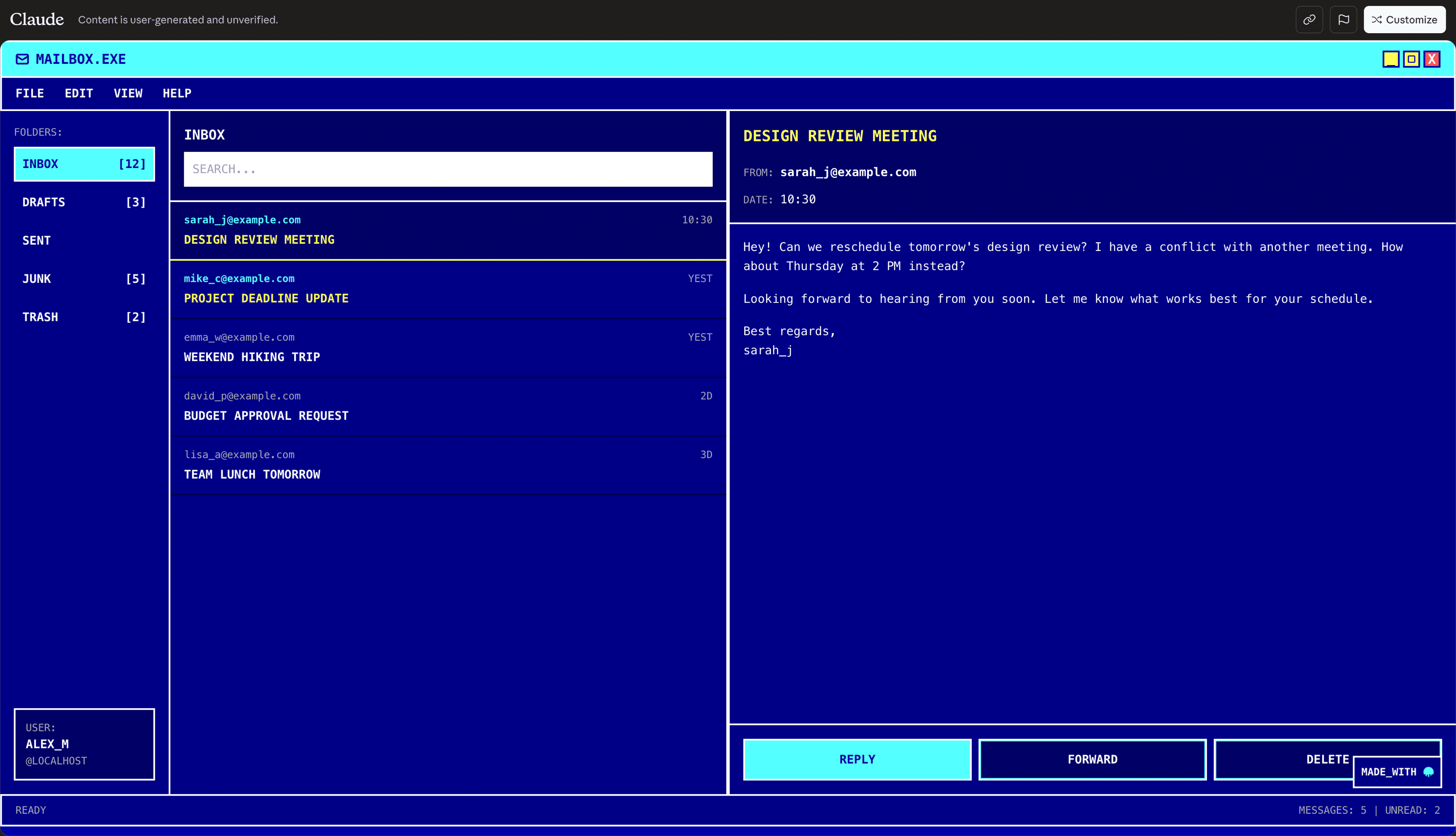Click the flag report icon in the top bar
Image resolution: width=1456 pixels, height=836 pixels.
click(1343, 20)
